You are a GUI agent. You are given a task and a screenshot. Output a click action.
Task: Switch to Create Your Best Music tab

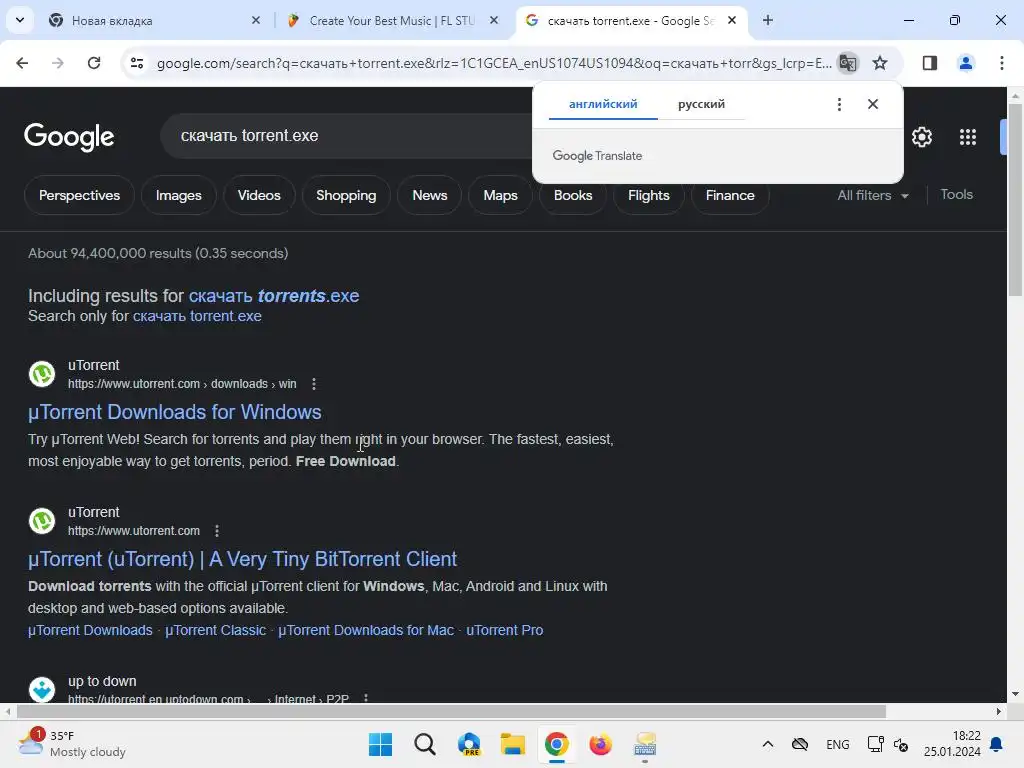(392, 21)
